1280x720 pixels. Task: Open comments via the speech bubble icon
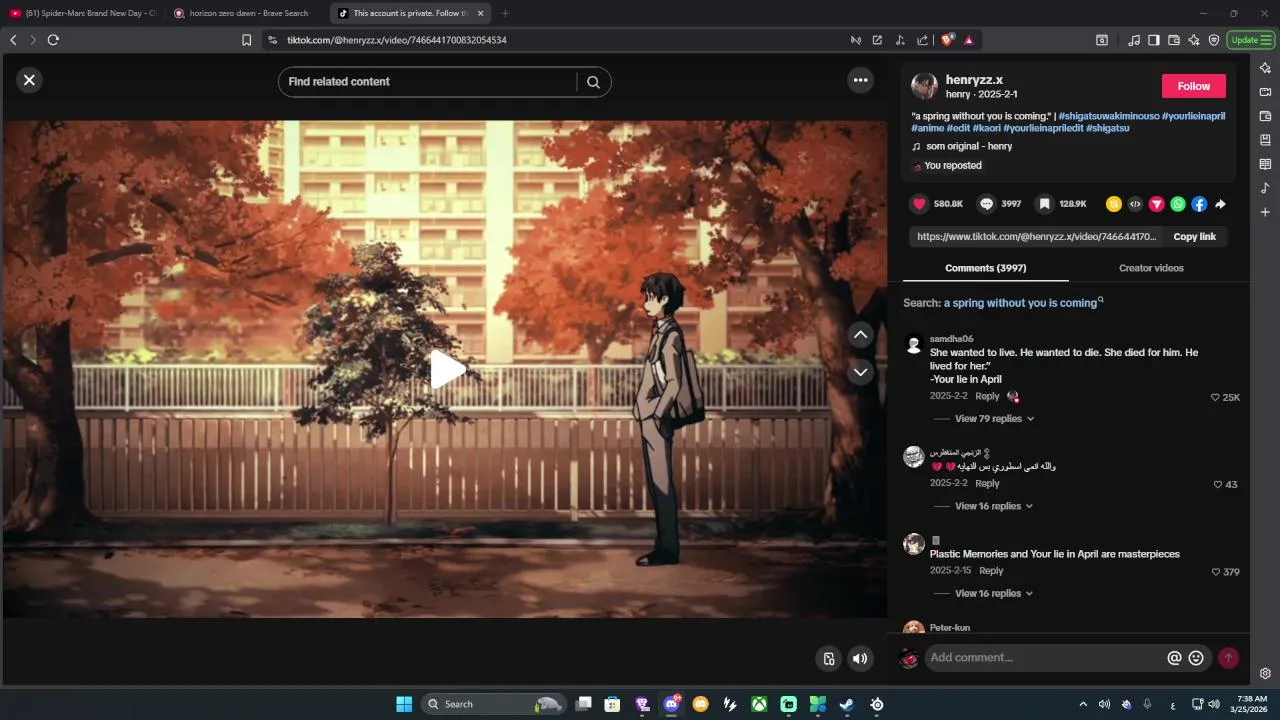coord(986,204)
